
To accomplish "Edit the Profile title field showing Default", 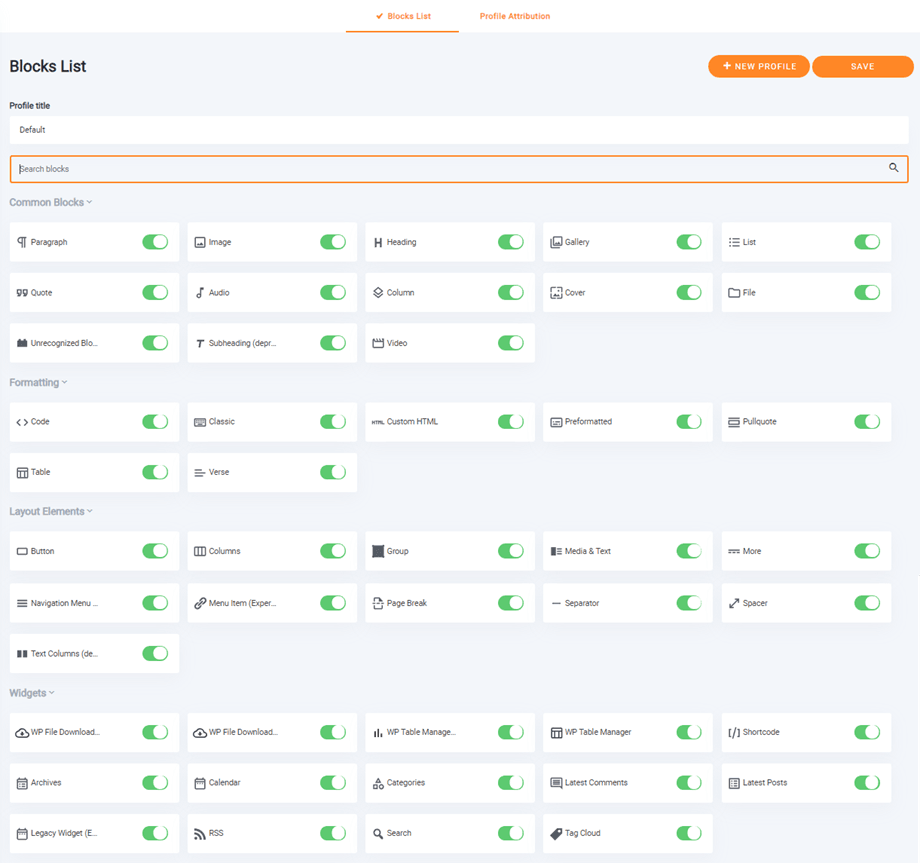I will (459, 130).
